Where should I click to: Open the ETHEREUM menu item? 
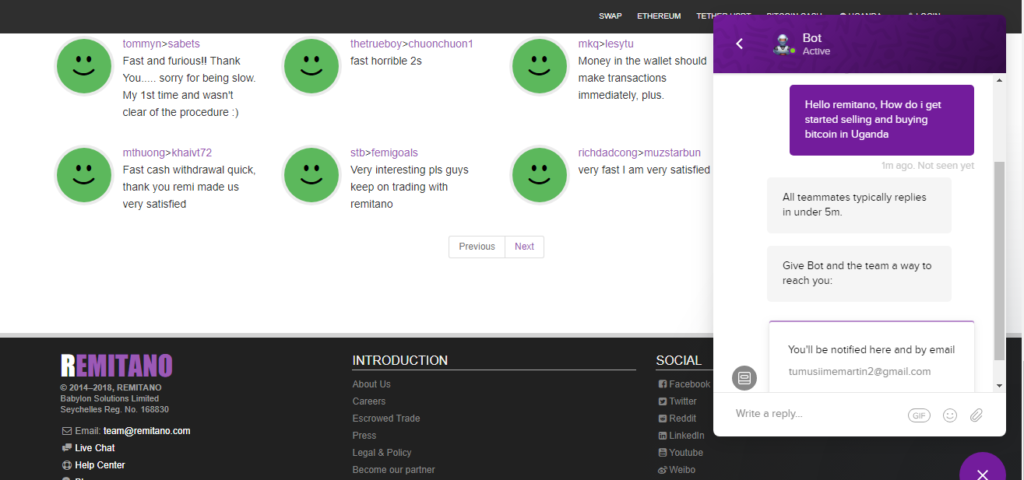(x=659, y=16)
